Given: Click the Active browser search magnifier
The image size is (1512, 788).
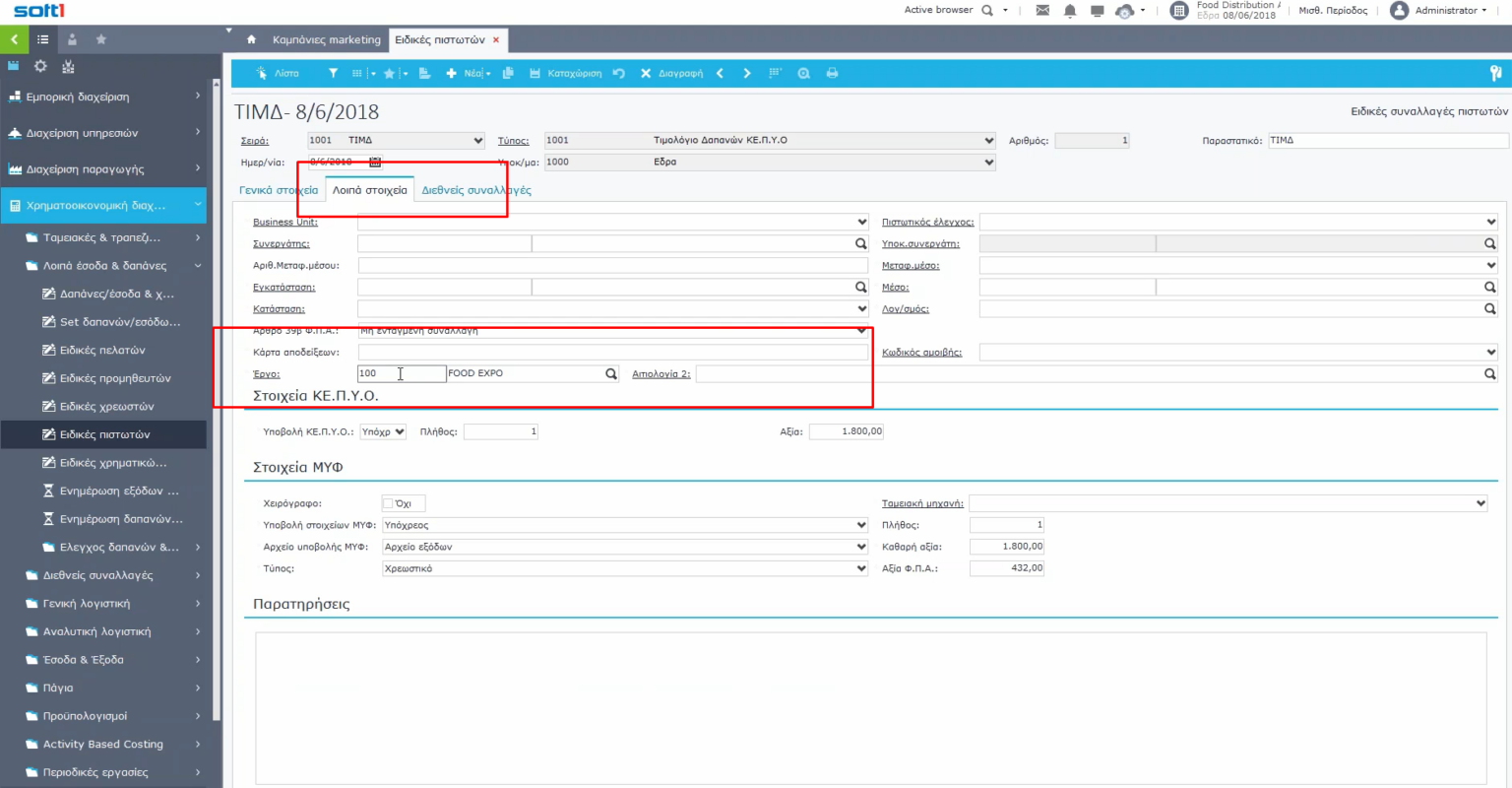Looking at the screenshot, I should (987, 10).
